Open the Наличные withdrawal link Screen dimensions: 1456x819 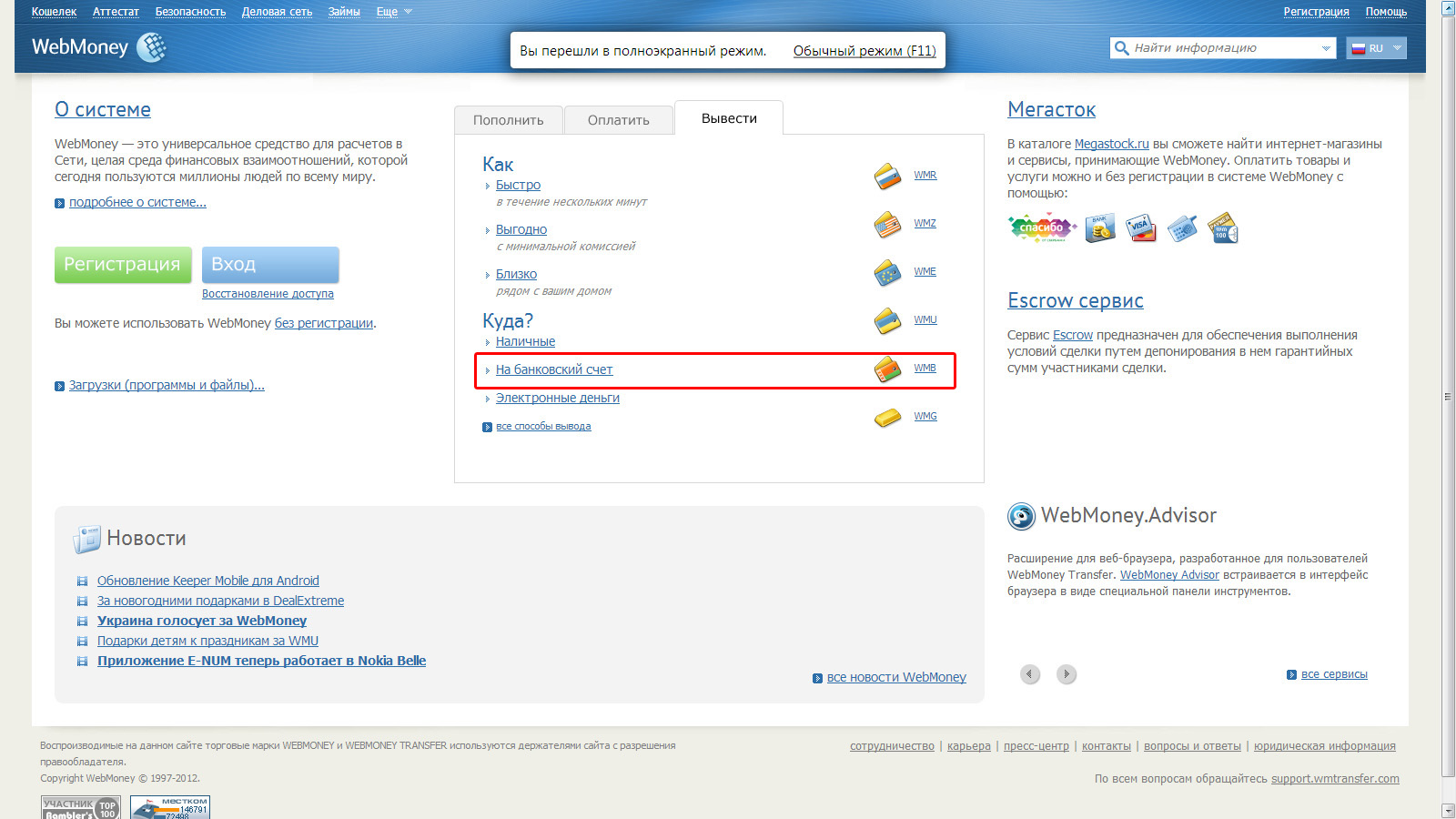[x=525, y=341]
